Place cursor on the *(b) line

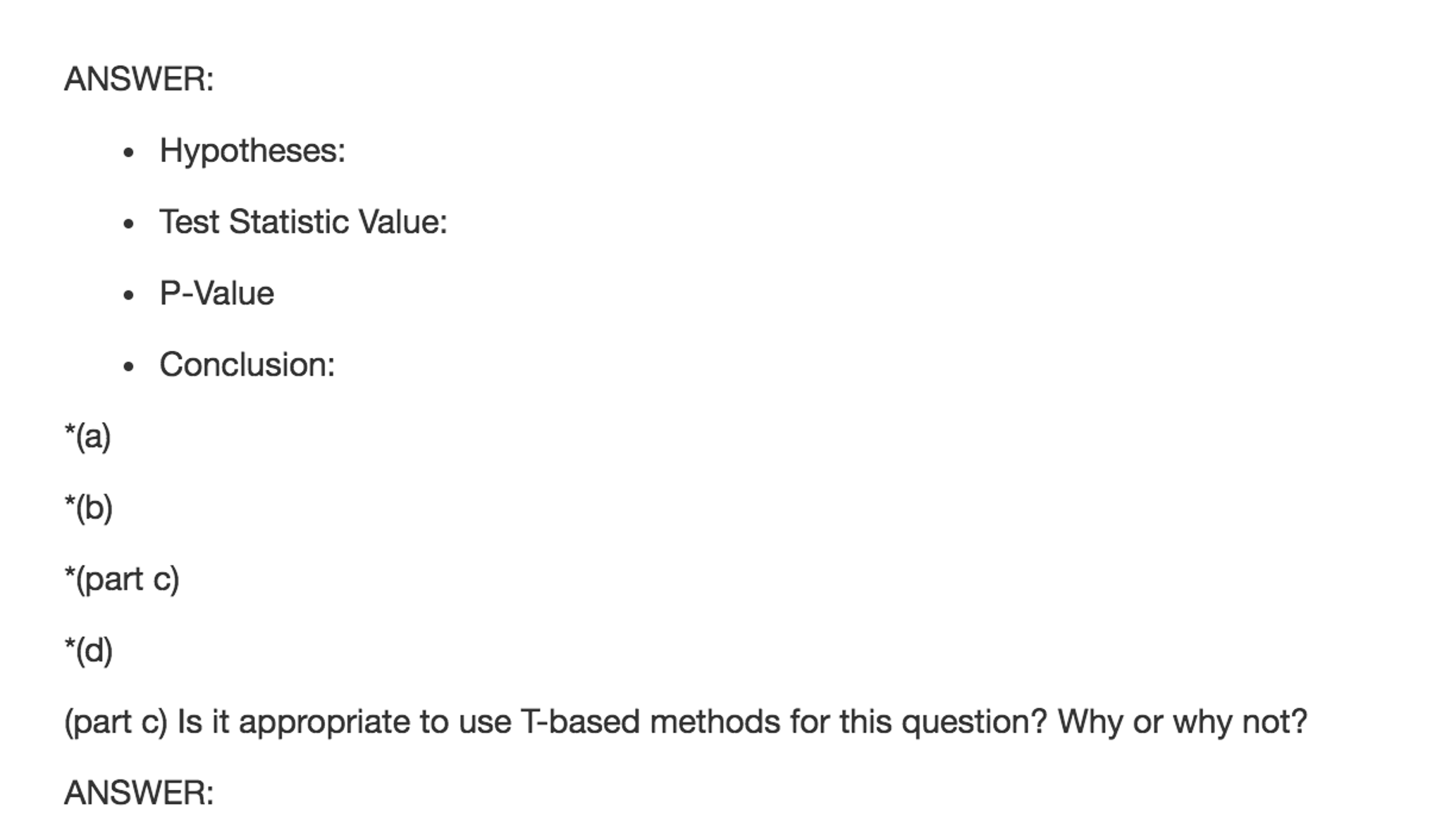[x=89, y=507]
